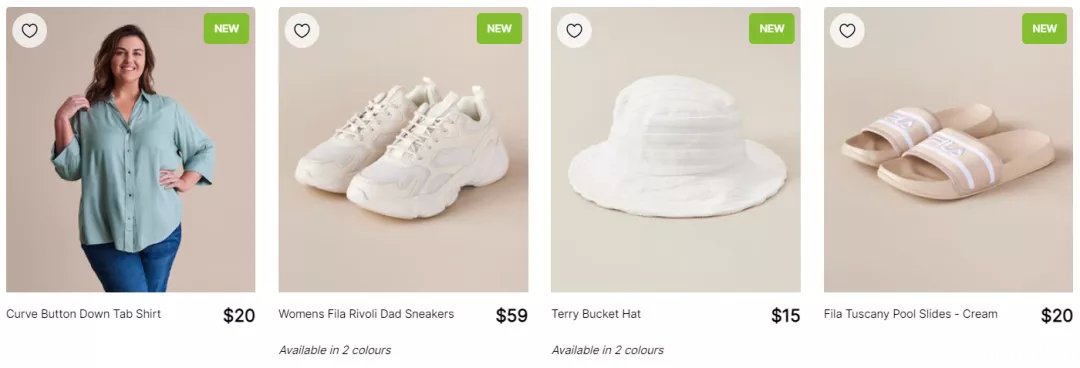Open Terry Bucket Hat title link

tap(596, 314)
